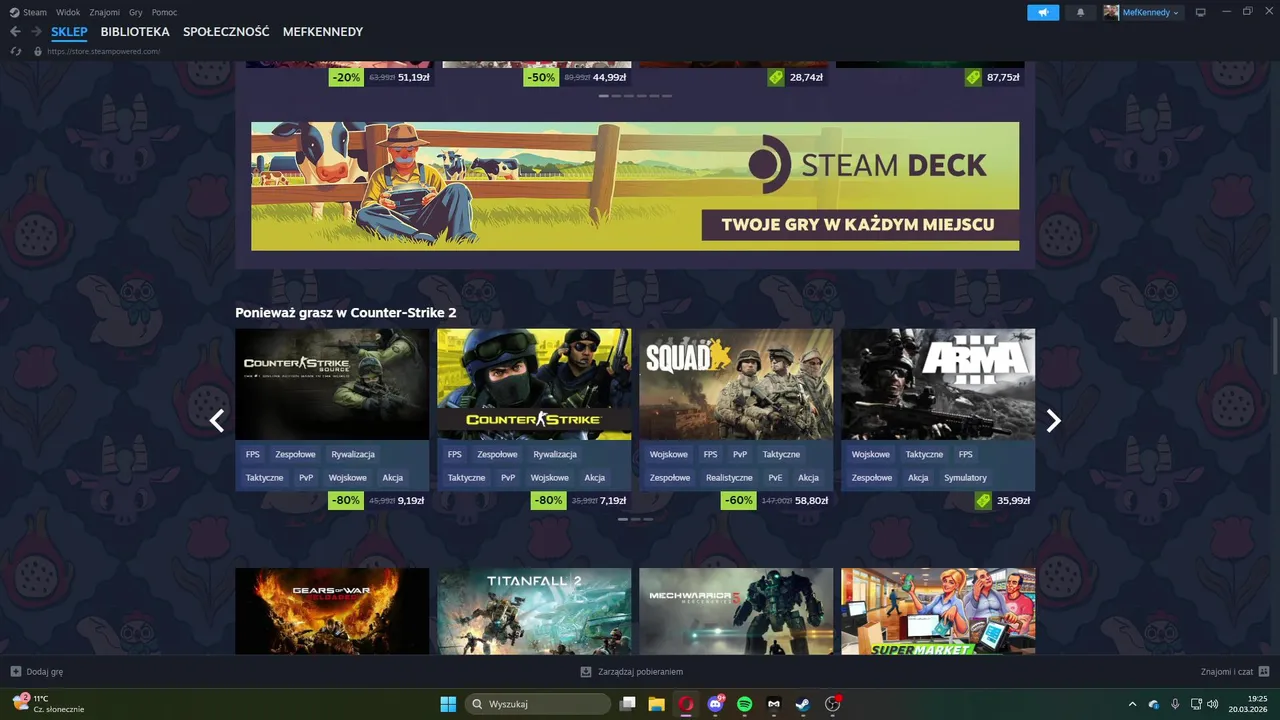The image size is (1280, 720).
Task: Open the Supermarket game thumbnail
Action: click(x=938, y=611)
